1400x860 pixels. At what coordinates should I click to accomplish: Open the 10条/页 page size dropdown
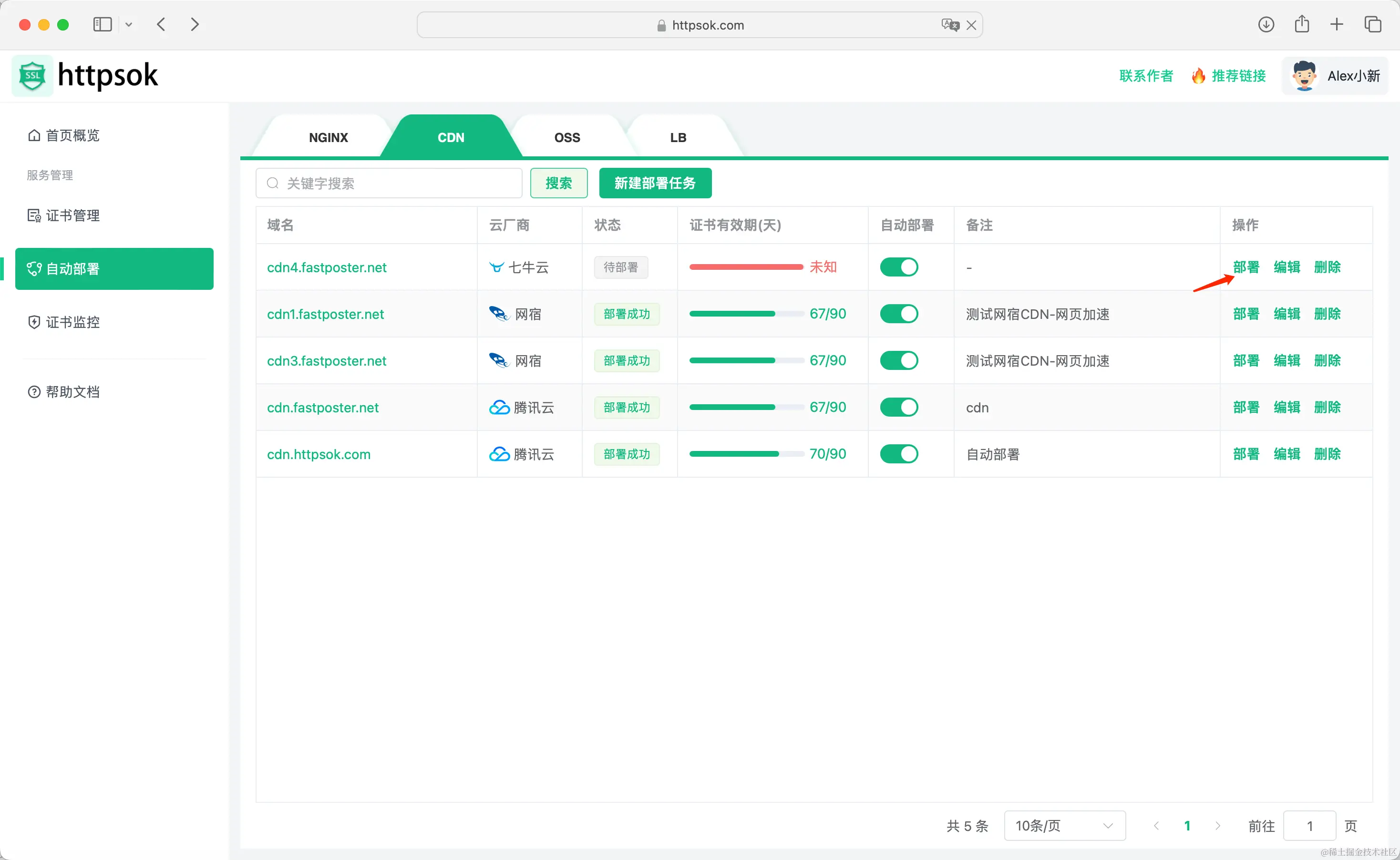coord(1064,825)
